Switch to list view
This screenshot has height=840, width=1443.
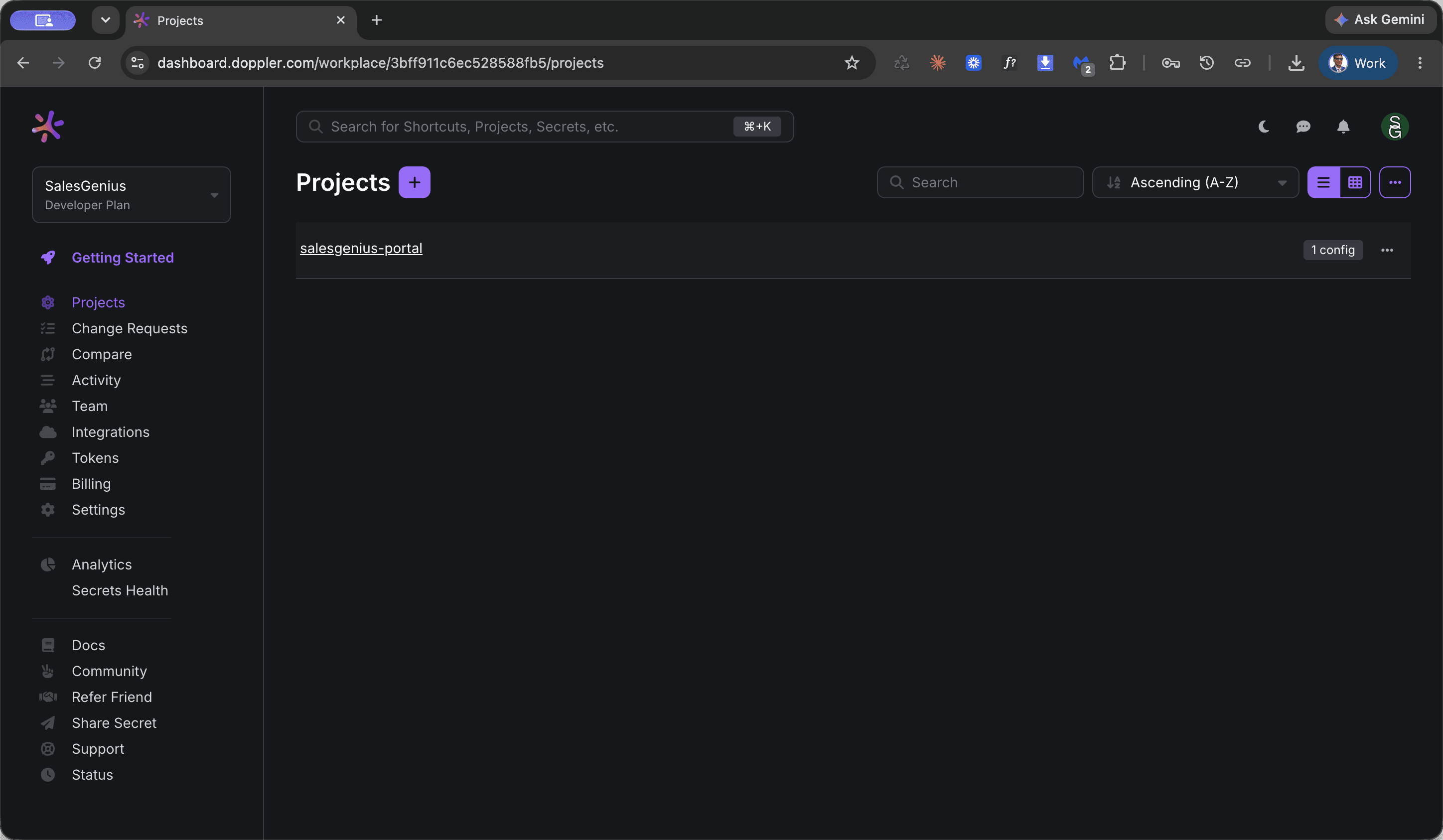tap(1323, 182)
